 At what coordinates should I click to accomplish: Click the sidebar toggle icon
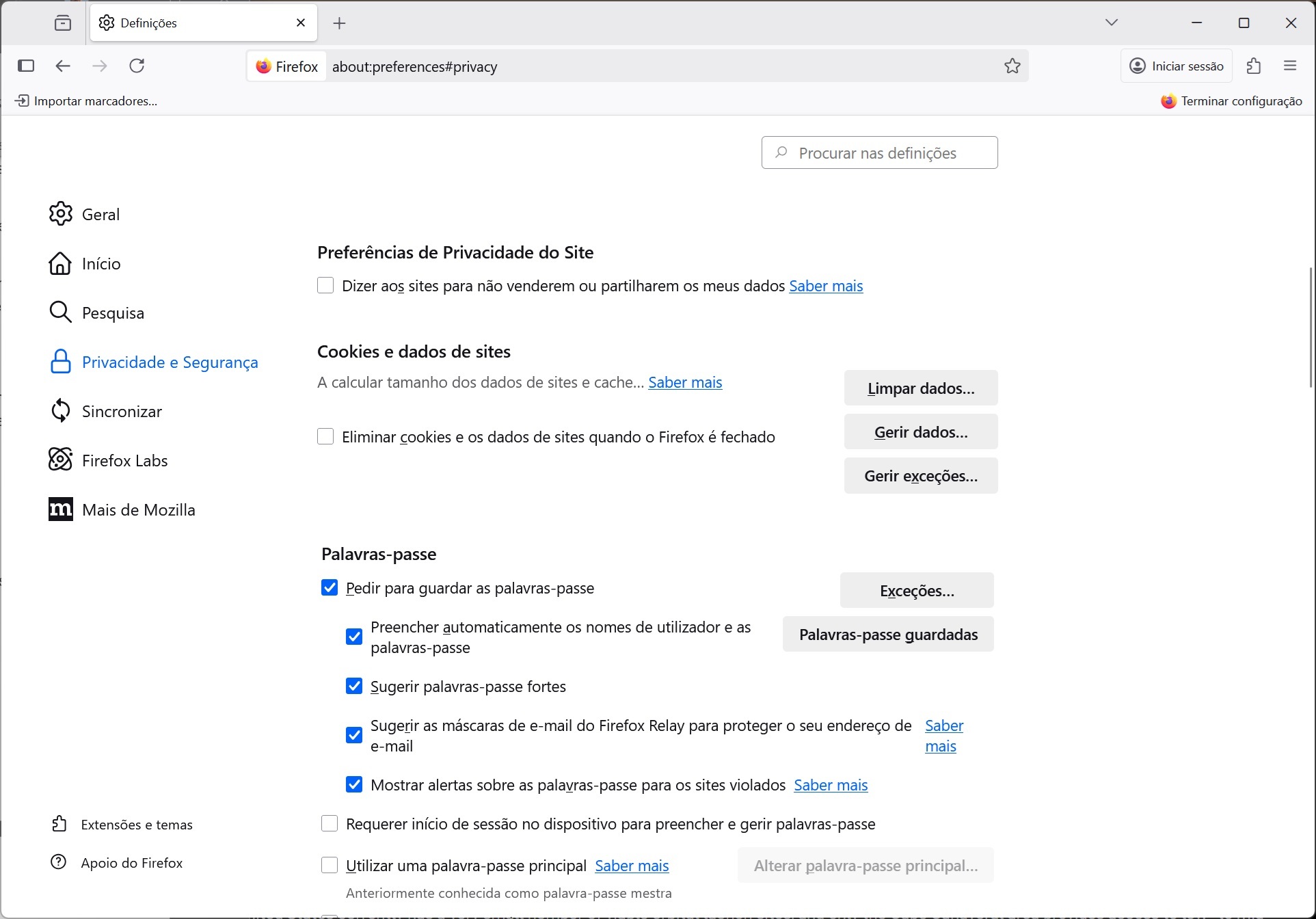(26, 66)
